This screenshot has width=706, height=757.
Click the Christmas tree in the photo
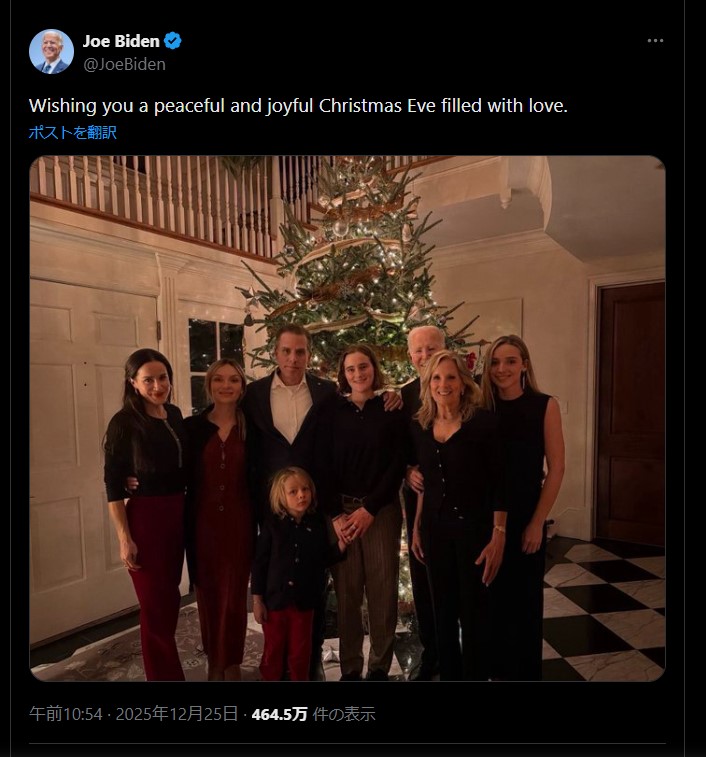(x=355, y=260)
